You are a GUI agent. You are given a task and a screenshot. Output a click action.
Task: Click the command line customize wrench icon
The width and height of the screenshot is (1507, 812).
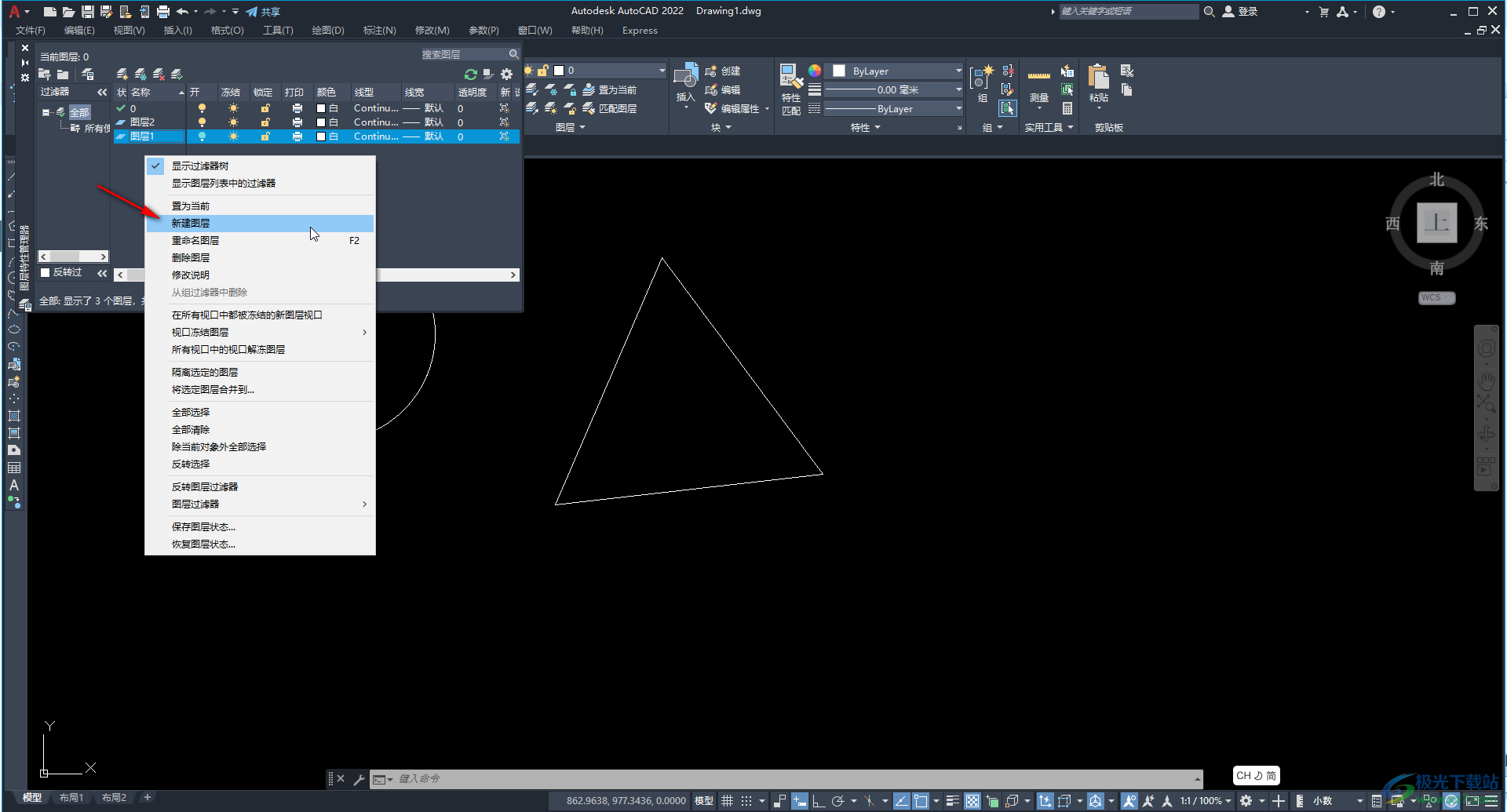point(359,779)
